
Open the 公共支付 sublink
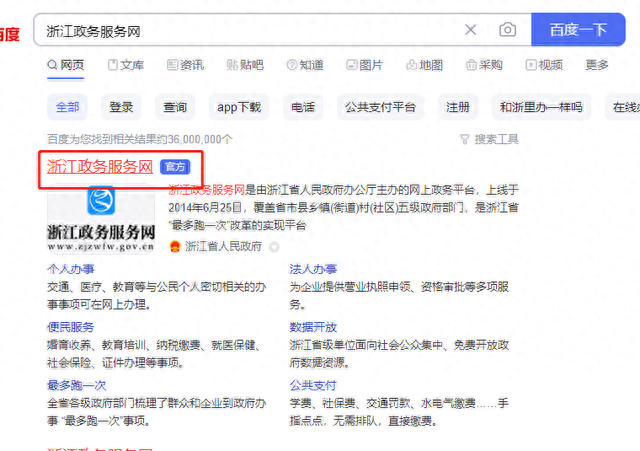tap(313, 385)
